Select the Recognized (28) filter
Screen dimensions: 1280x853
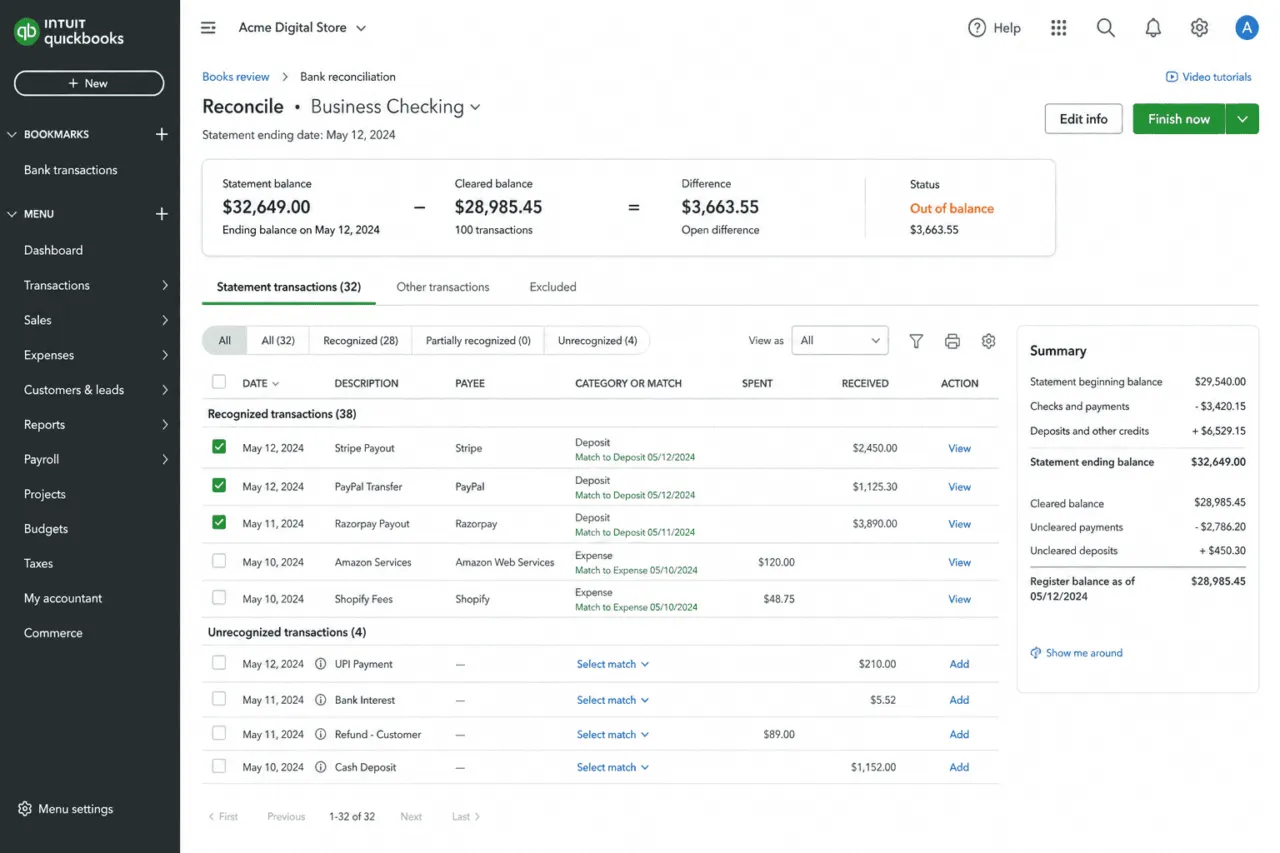pos(360,341)
